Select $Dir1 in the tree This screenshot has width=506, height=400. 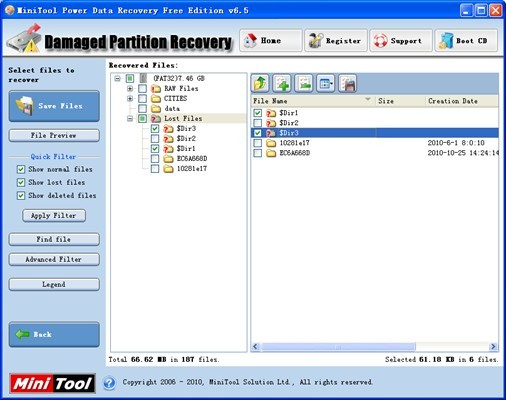[x=186, y=149]
